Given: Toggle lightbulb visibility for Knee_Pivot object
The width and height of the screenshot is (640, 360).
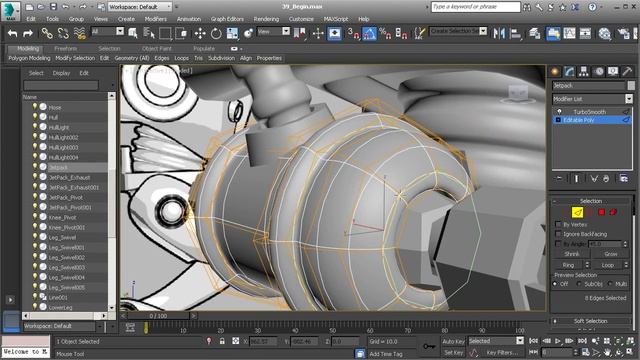Looking at the screenshot, I should point(35,217).
